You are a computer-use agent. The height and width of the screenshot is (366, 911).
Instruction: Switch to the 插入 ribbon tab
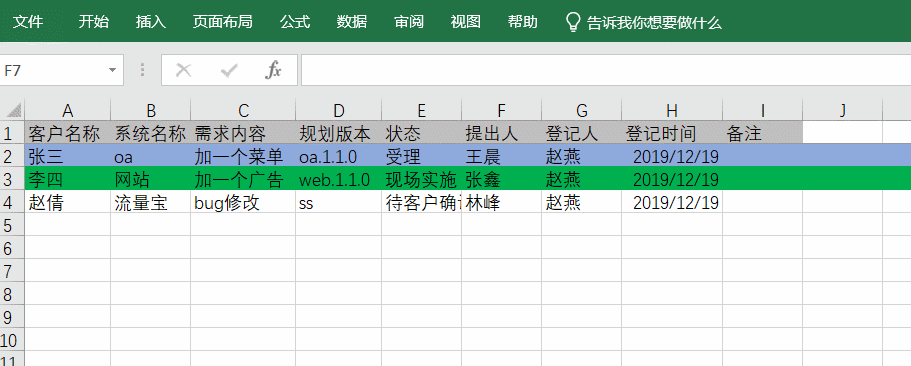pyautogui.click(x=150, y=22)
